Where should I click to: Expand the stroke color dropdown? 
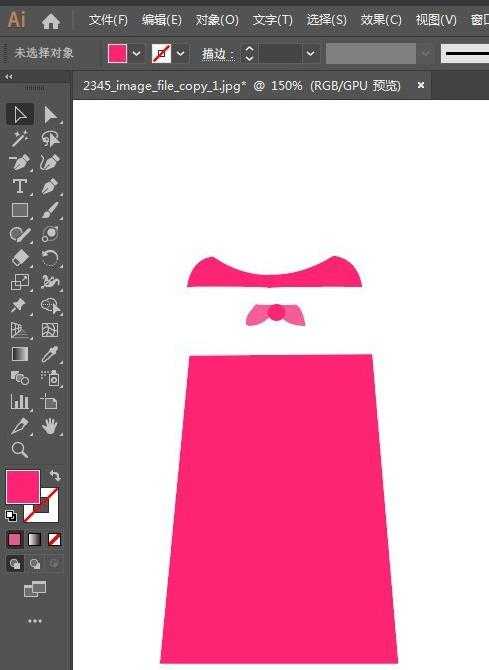[180, 53]
